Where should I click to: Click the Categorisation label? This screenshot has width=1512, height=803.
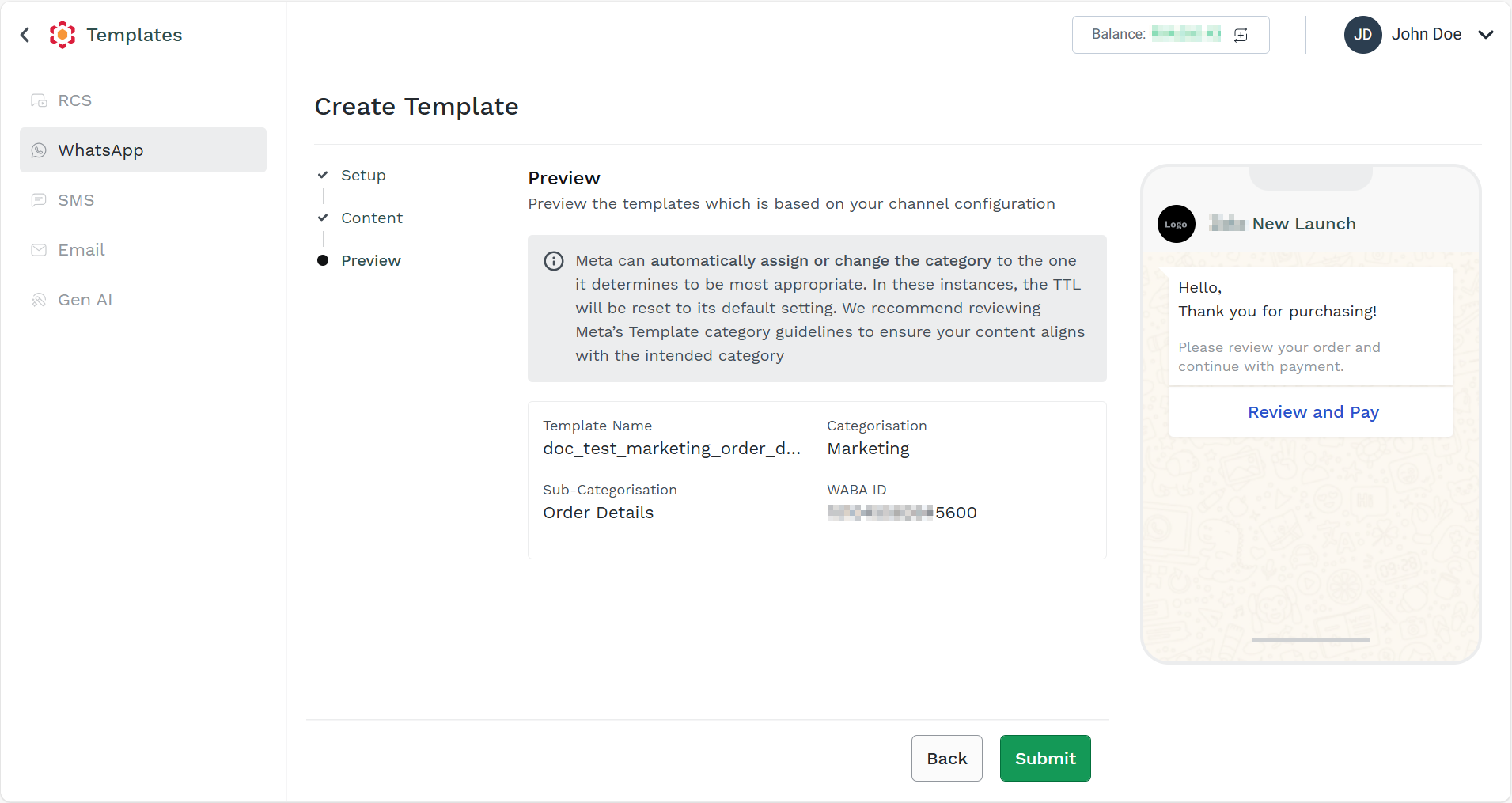[x=877, y=426]
